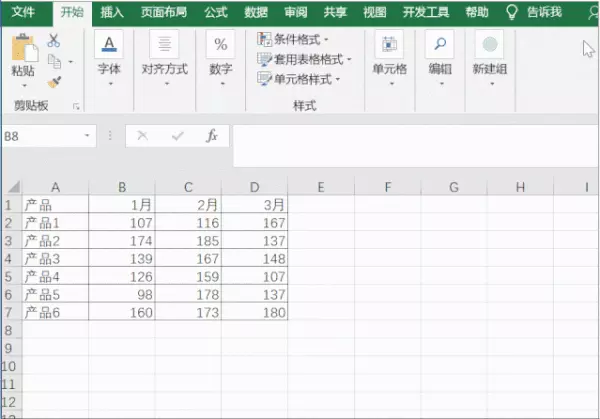Expand the Name Box dropdown arrow
This screenshot has width=600, height=419.
coord(87,135)
